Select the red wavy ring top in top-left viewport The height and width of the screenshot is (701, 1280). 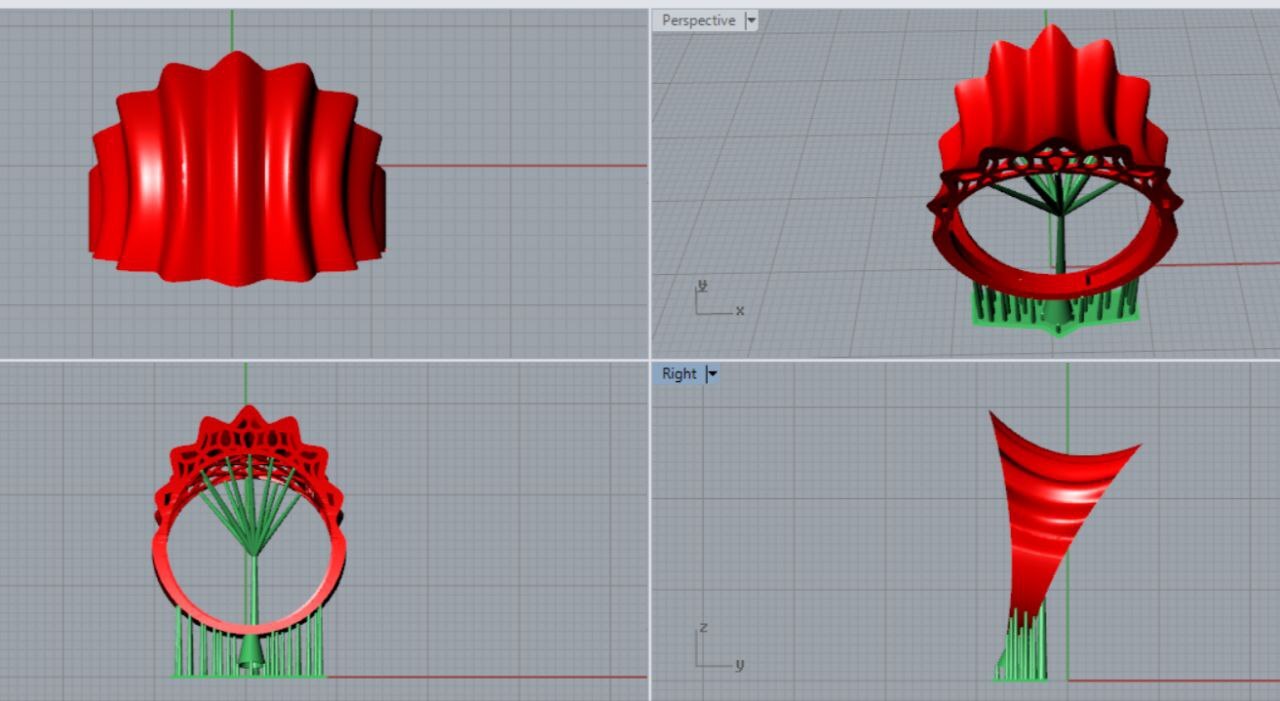point(237,170)
